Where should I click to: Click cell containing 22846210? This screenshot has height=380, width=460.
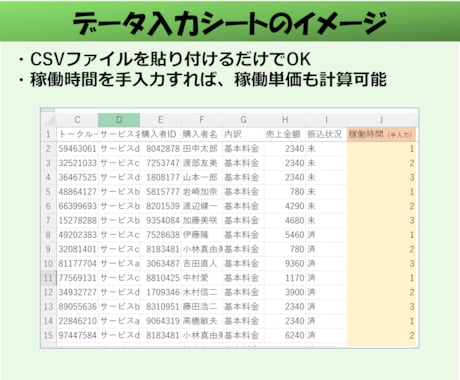[77, 321]
